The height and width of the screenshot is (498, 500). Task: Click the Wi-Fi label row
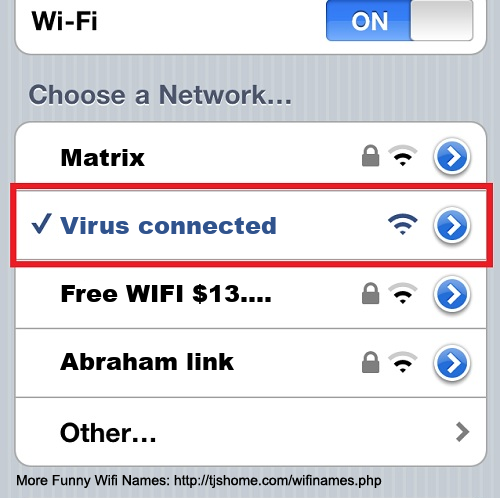coord(251,21)
